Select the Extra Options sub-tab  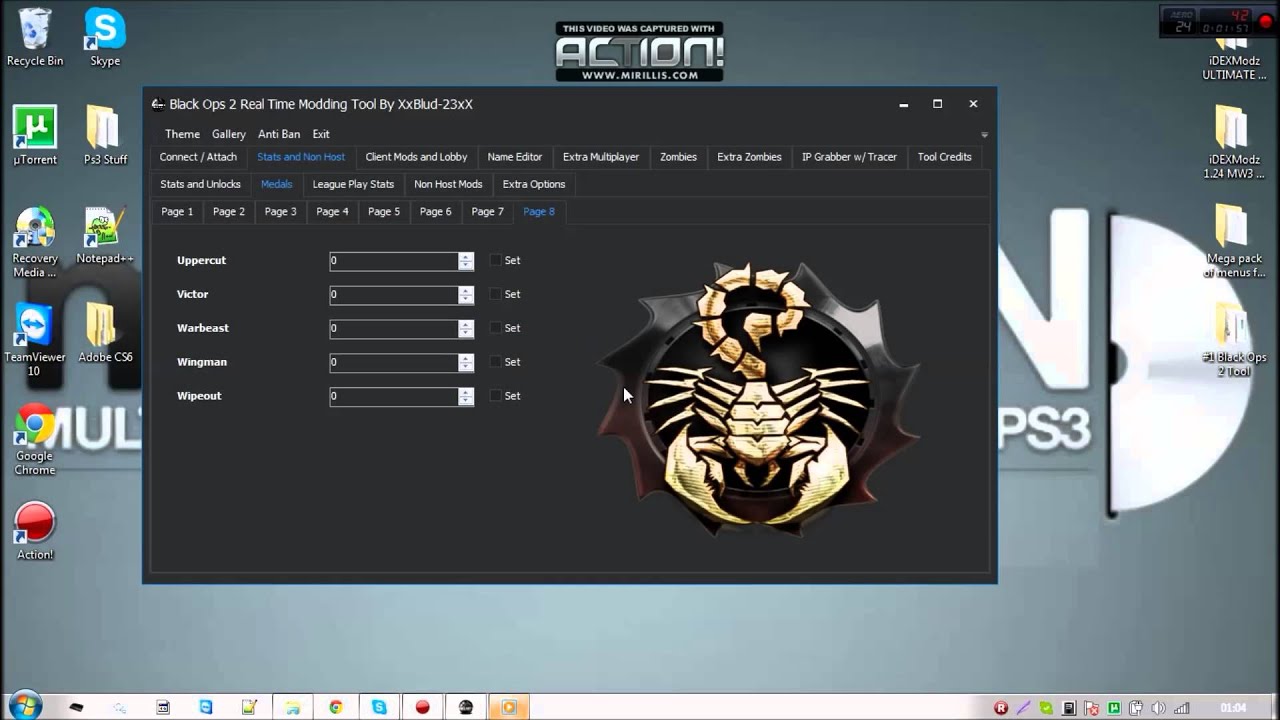(x=534, y=184)
